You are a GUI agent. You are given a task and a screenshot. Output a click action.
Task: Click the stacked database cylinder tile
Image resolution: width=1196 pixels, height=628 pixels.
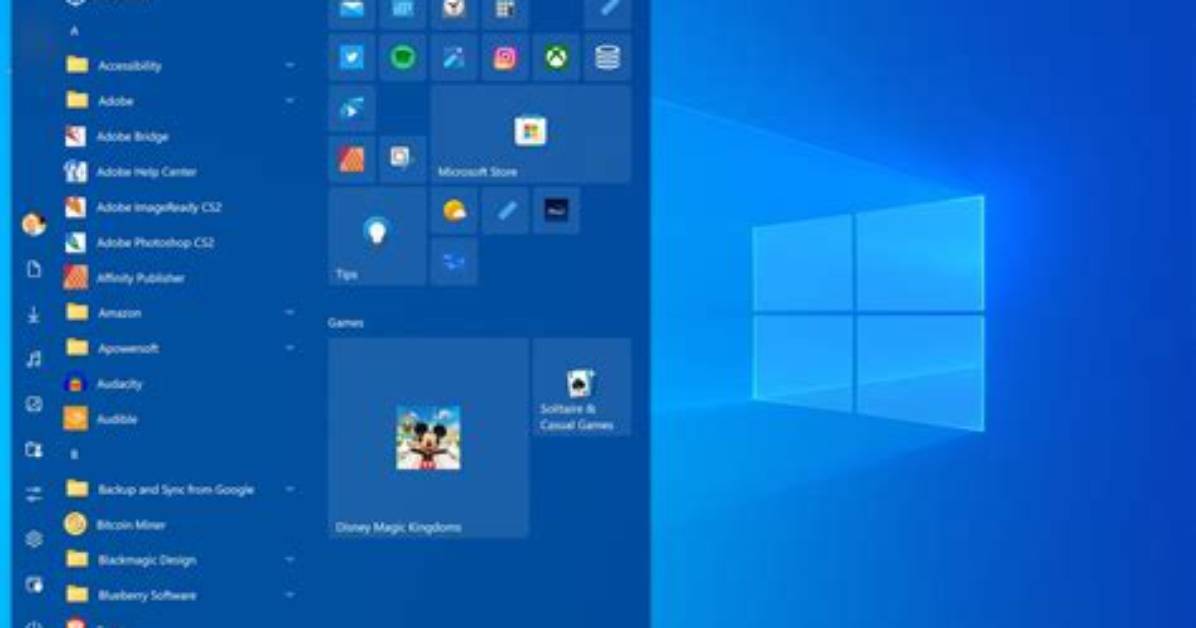[x=607, y=57]
